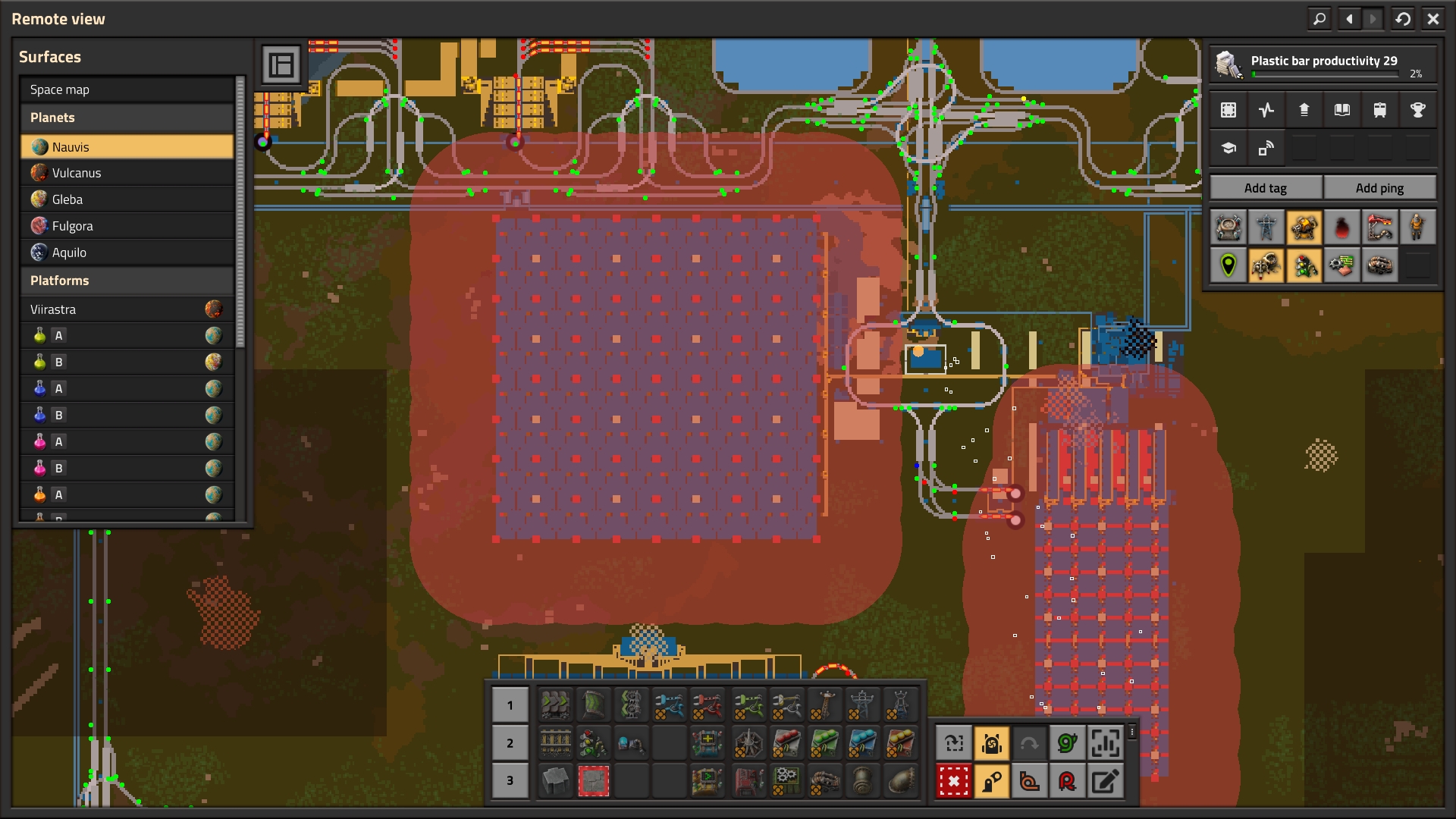1456x819 pixels.
Task: Switch to quickbar row 3
Action: pos(510,780)
